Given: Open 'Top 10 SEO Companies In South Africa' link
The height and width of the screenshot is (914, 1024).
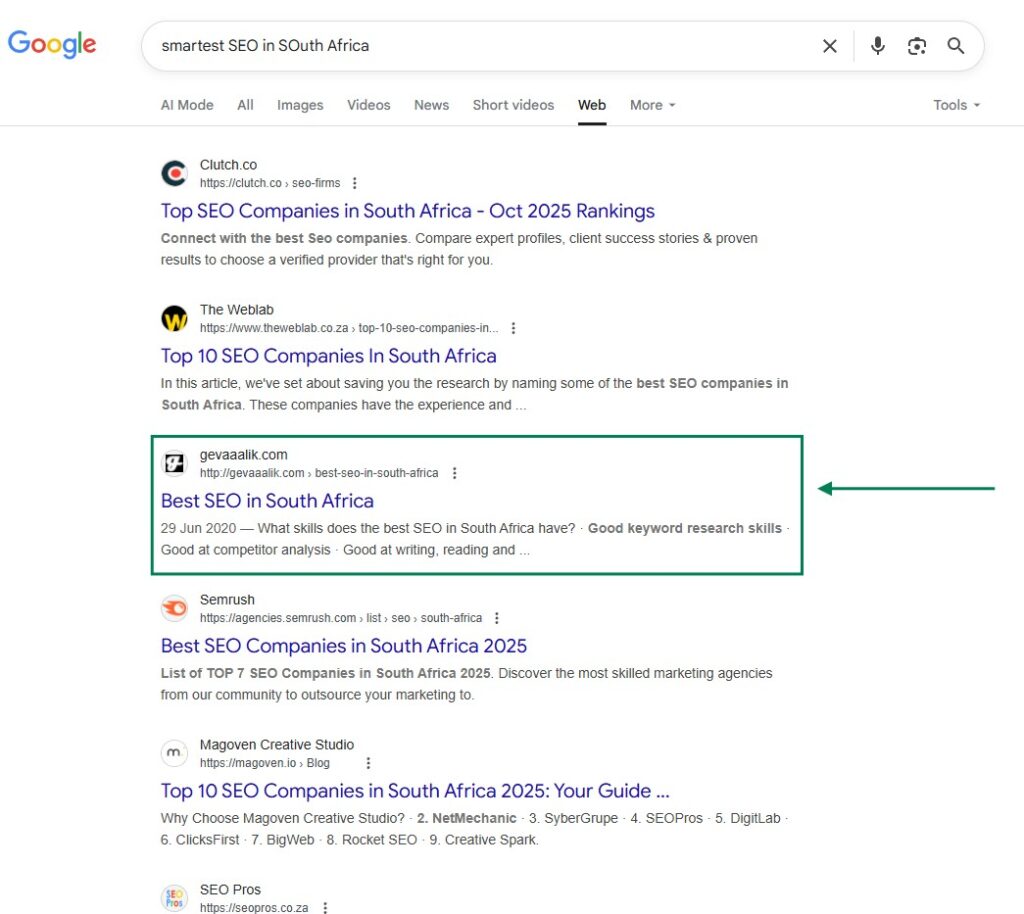Looking at the screenshot, I should (328, 356).
